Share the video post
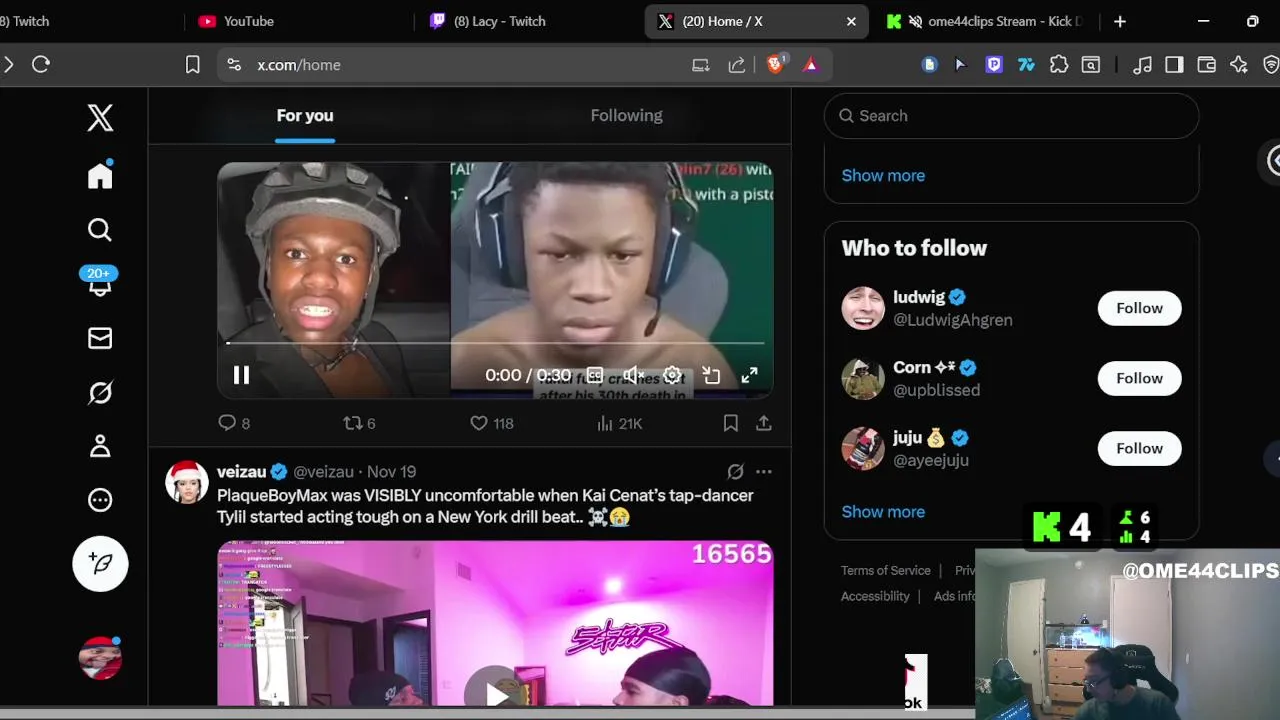1280x720 pixels. click(764, 423)
